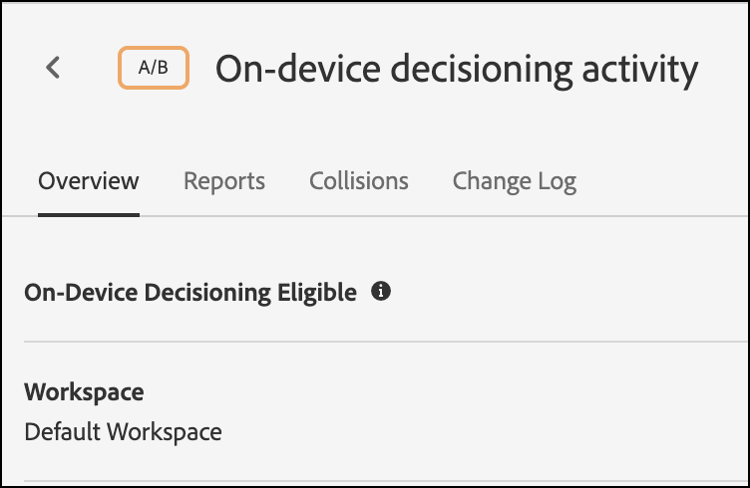Navigate to Reports for this activity

coord(224,181)
